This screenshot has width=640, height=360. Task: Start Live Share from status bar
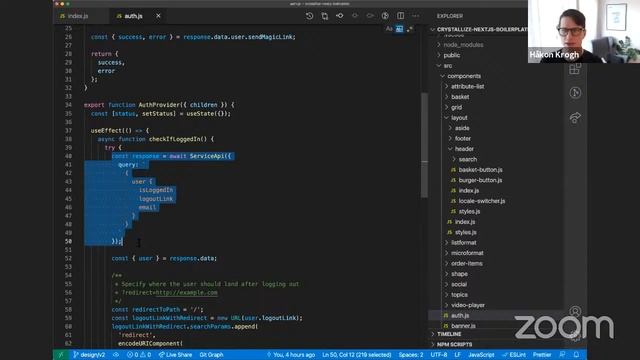175,355
